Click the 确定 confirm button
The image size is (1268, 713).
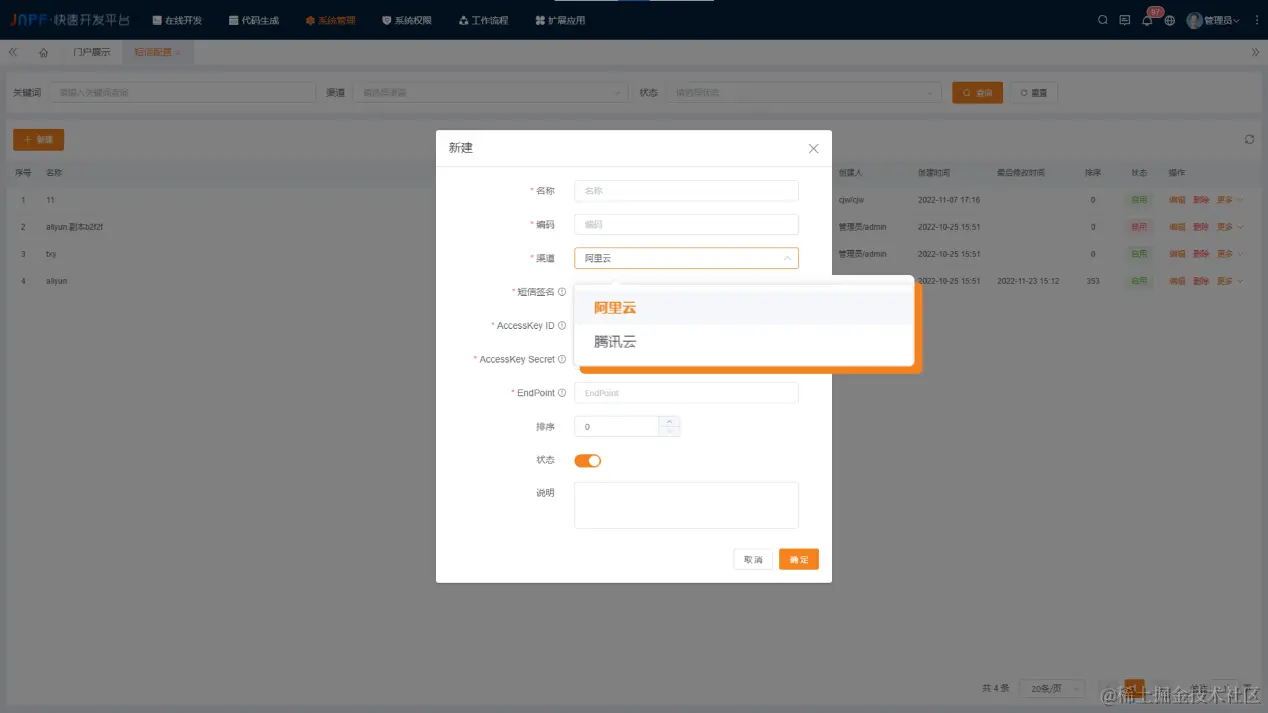799,560
